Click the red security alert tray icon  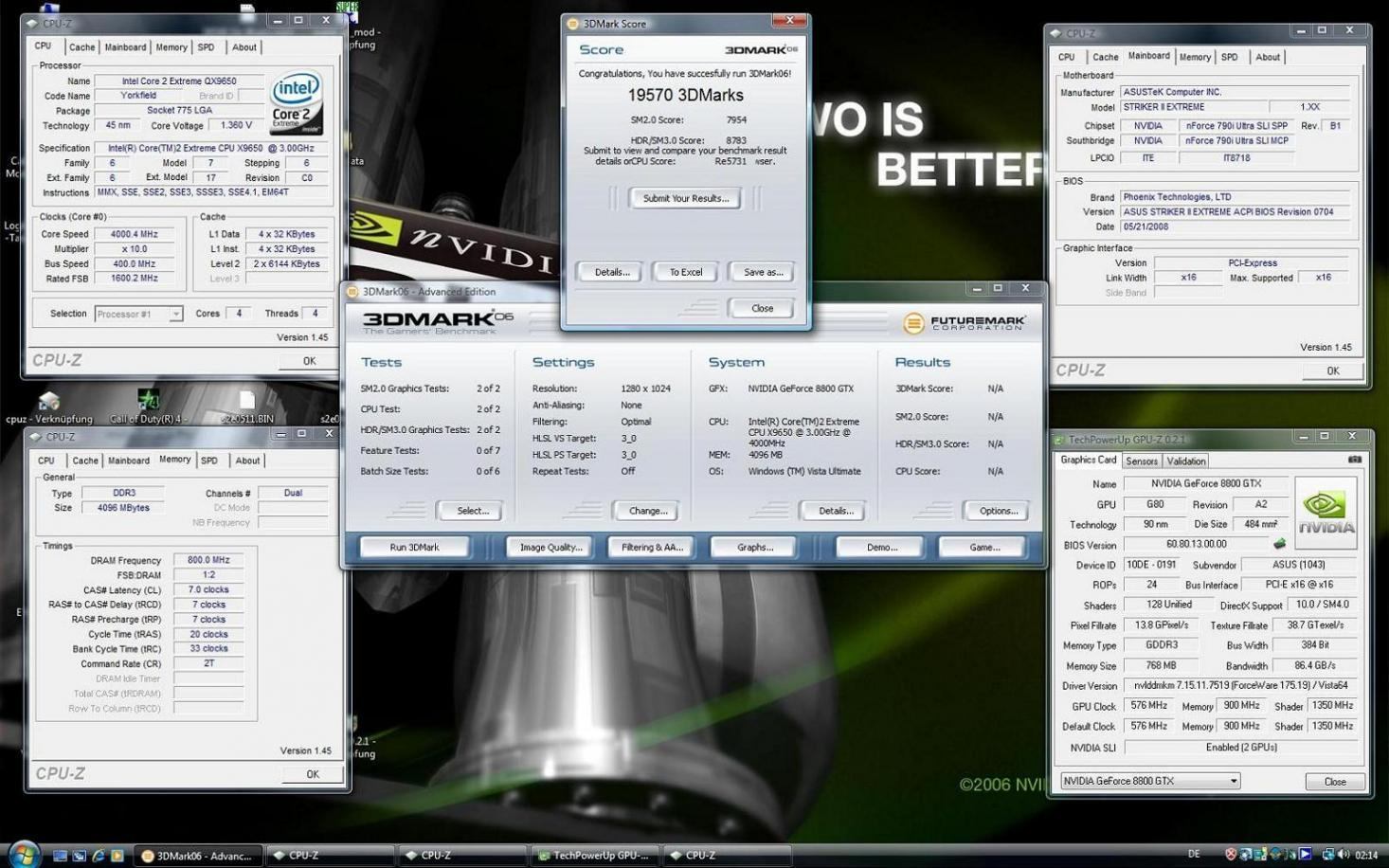[x=1231, y=855]
